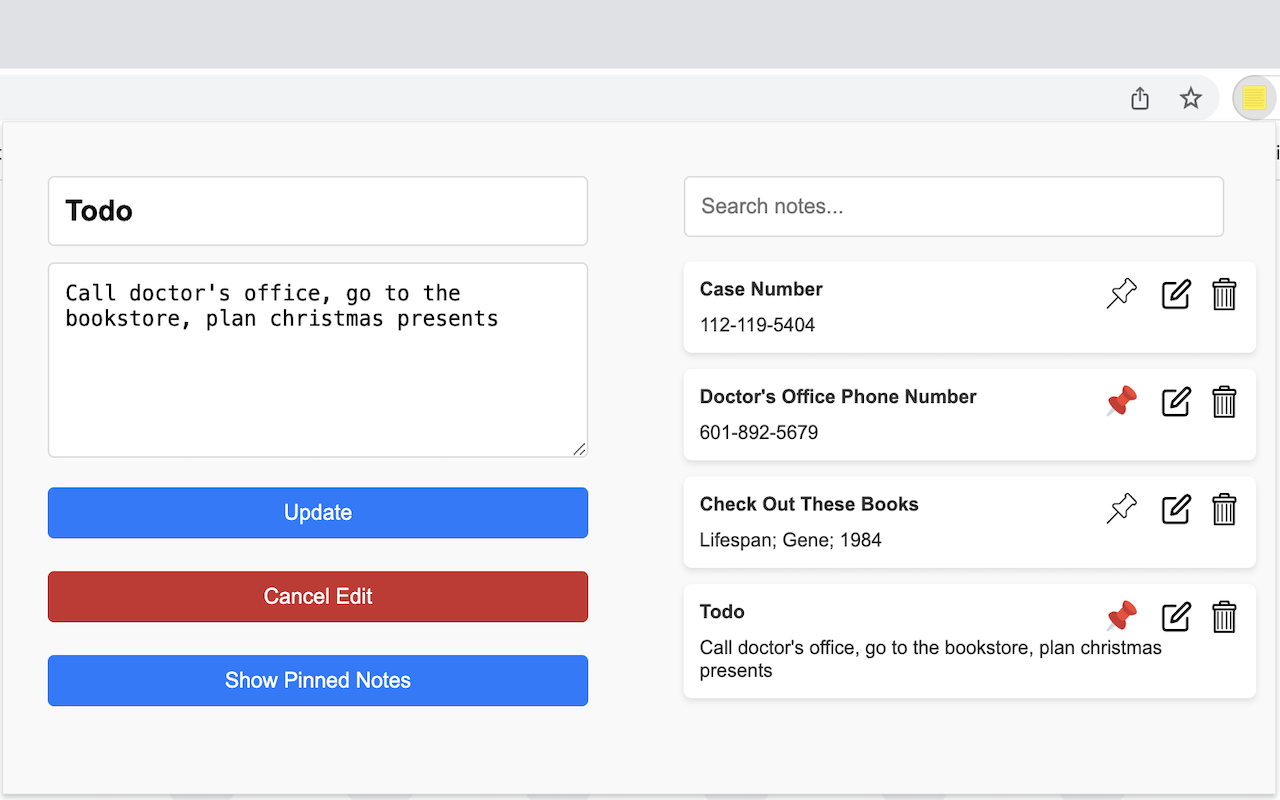Bookmark this page with the star icon
This screenshot has height=800, width=1280.
pyautogui.click(x=1190, y=98)
